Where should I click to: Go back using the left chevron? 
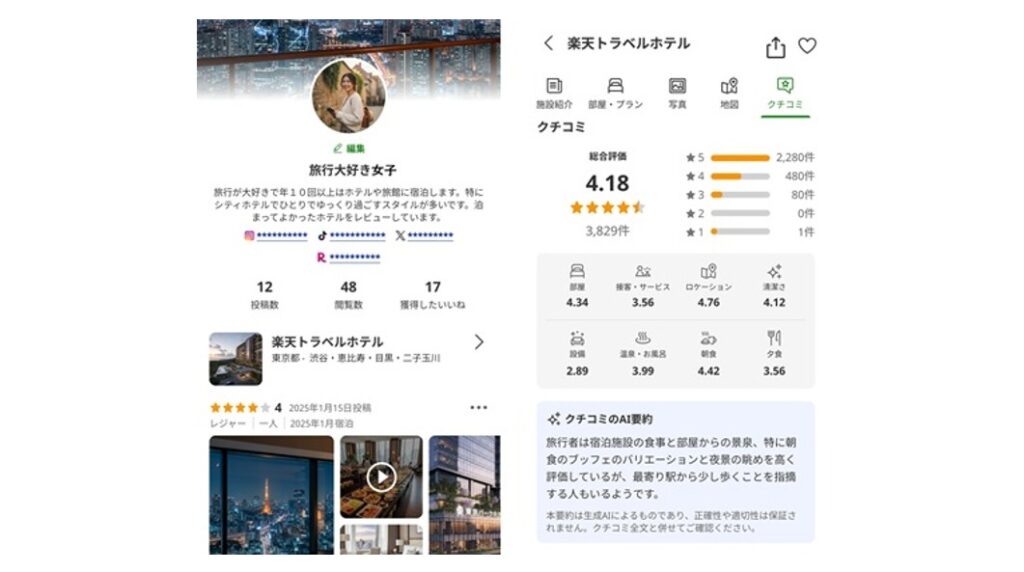548,43
